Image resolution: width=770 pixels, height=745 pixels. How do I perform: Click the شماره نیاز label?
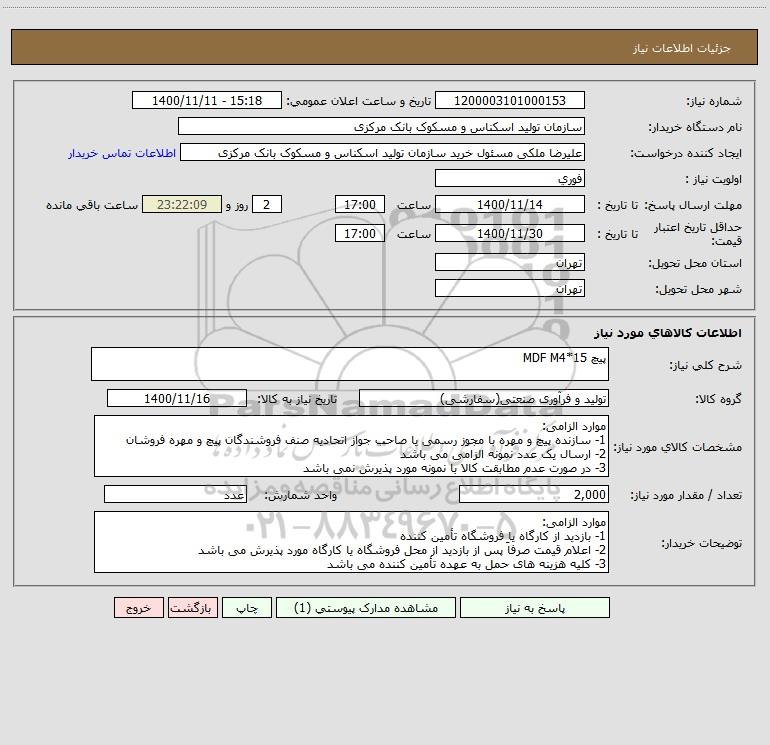coord(714,102)
